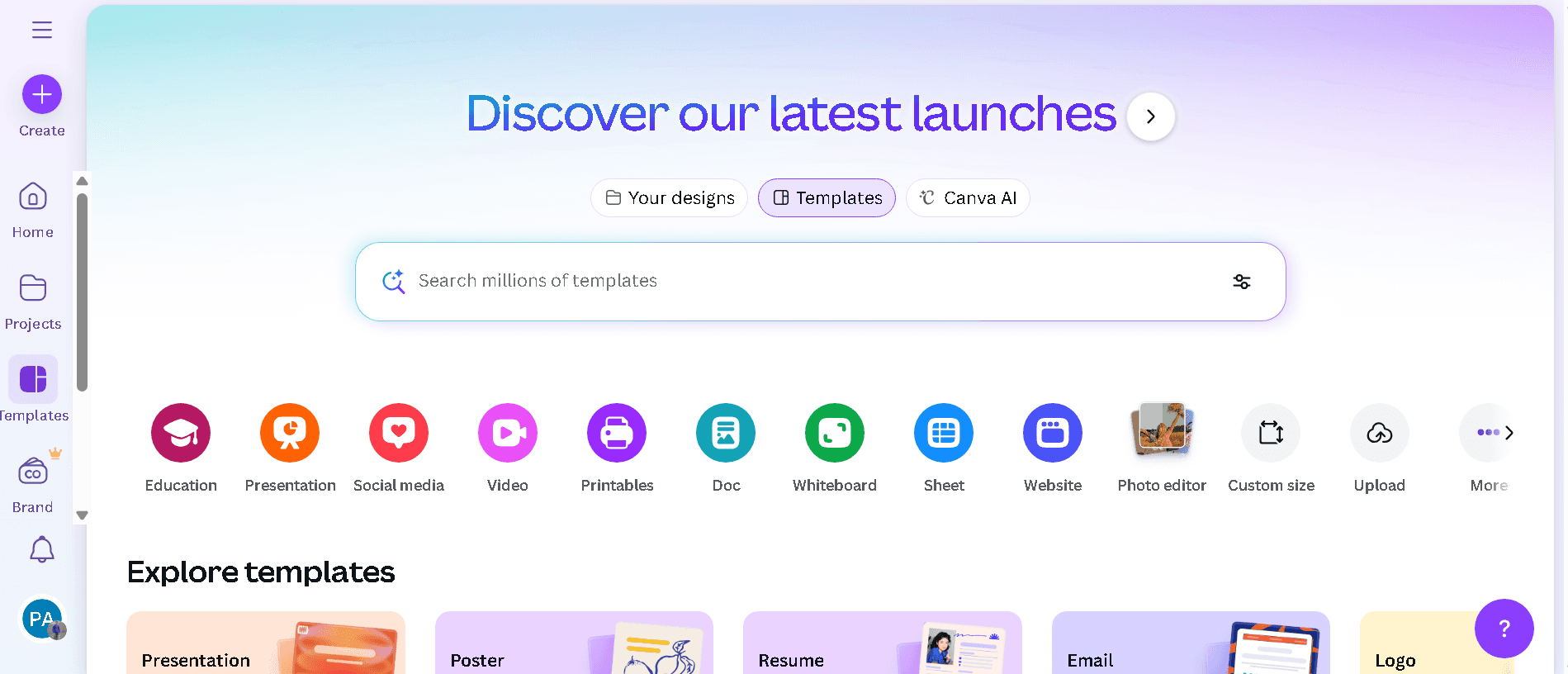Choose the Video category icon
Viewport: 1568px width, 674px height.
(x=508, y=433)
